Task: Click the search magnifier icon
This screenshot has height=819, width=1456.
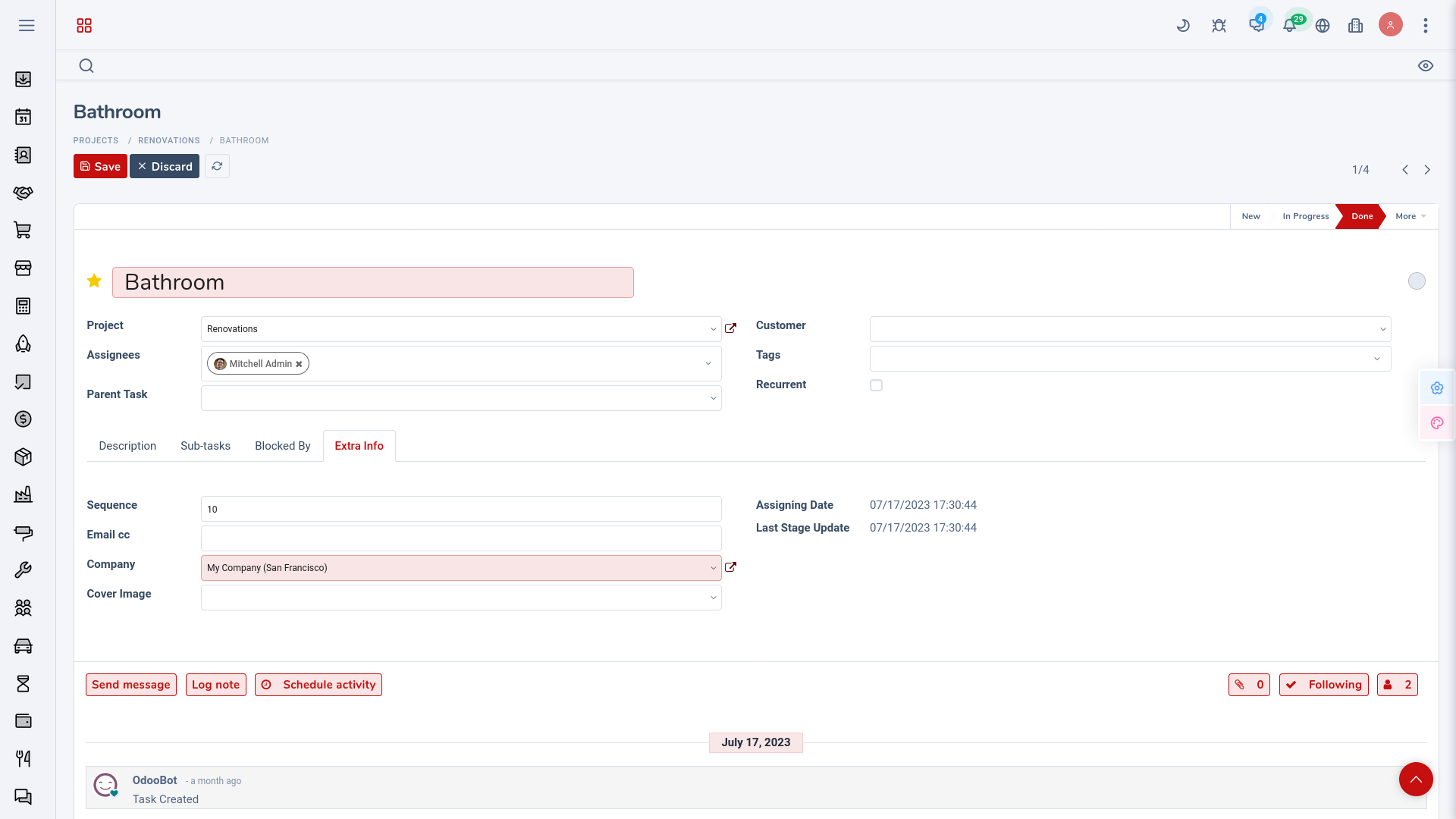Action: click(86, 66)
